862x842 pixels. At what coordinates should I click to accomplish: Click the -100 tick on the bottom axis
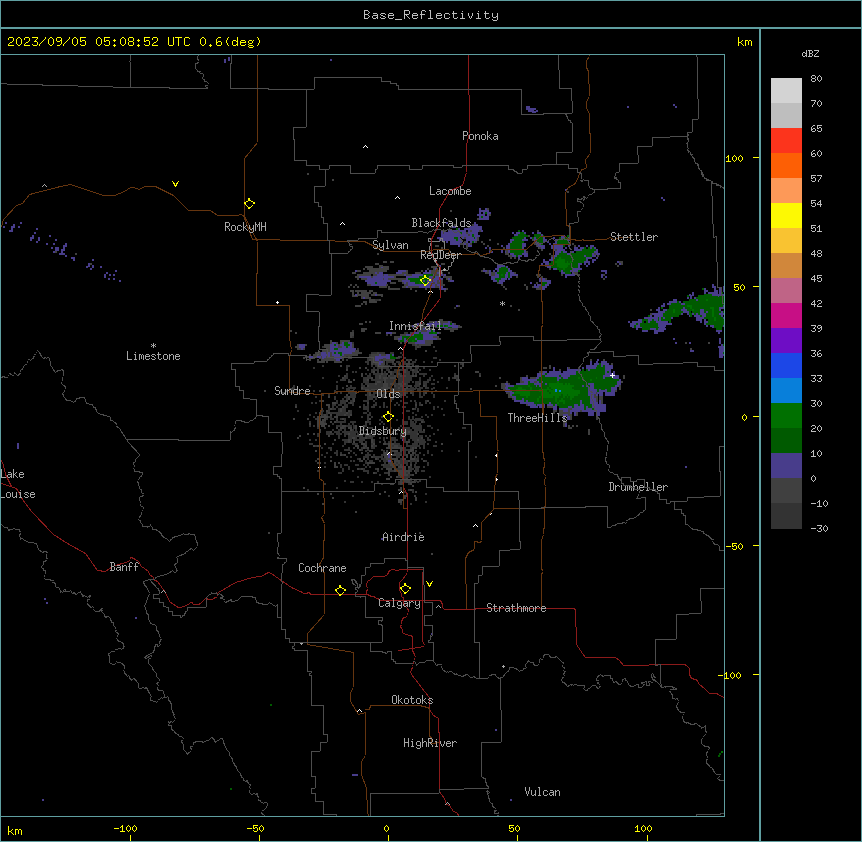coord(125,829)
